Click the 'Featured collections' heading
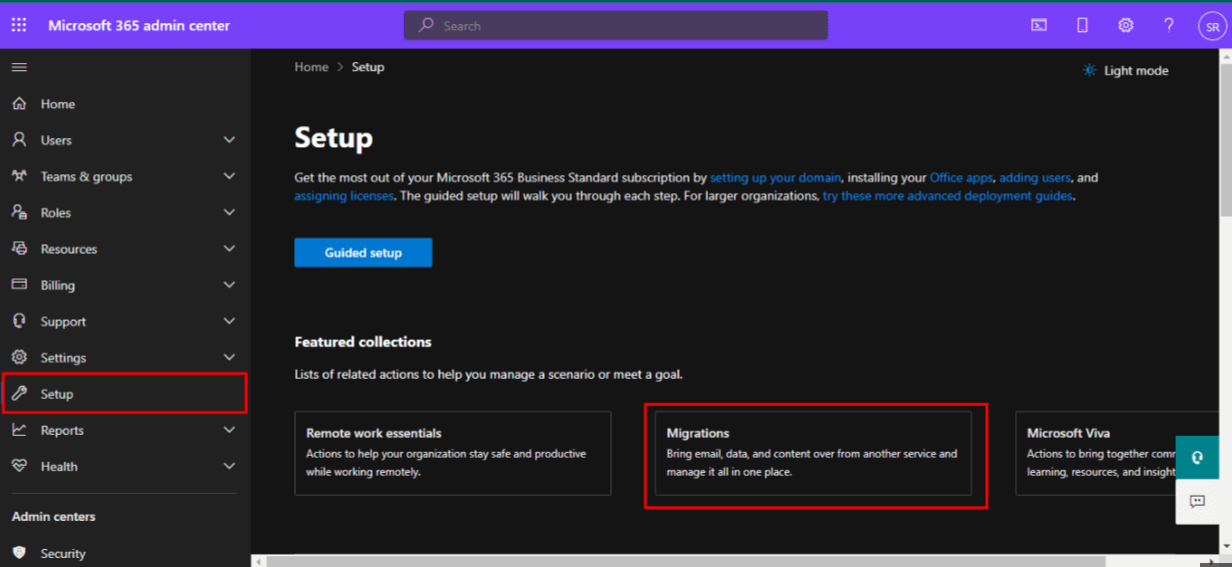 click(x=363, y=342)
